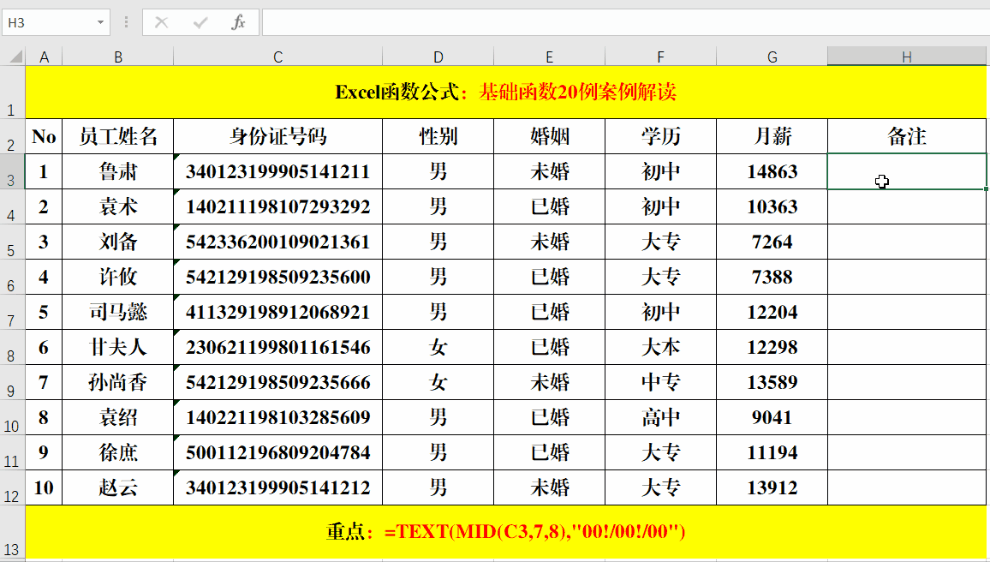Click the '月薪' header cell
Image resolution: width=990 pixels, height=562 pixels.
[x=772, y=136]
